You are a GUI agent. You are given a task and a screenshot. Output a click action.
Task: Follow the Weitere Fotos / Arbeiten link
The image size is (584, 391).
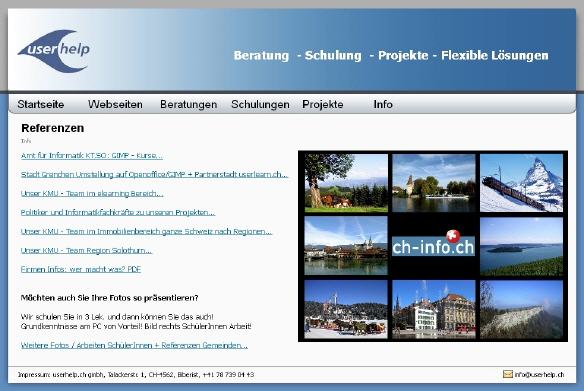point(134,345)
